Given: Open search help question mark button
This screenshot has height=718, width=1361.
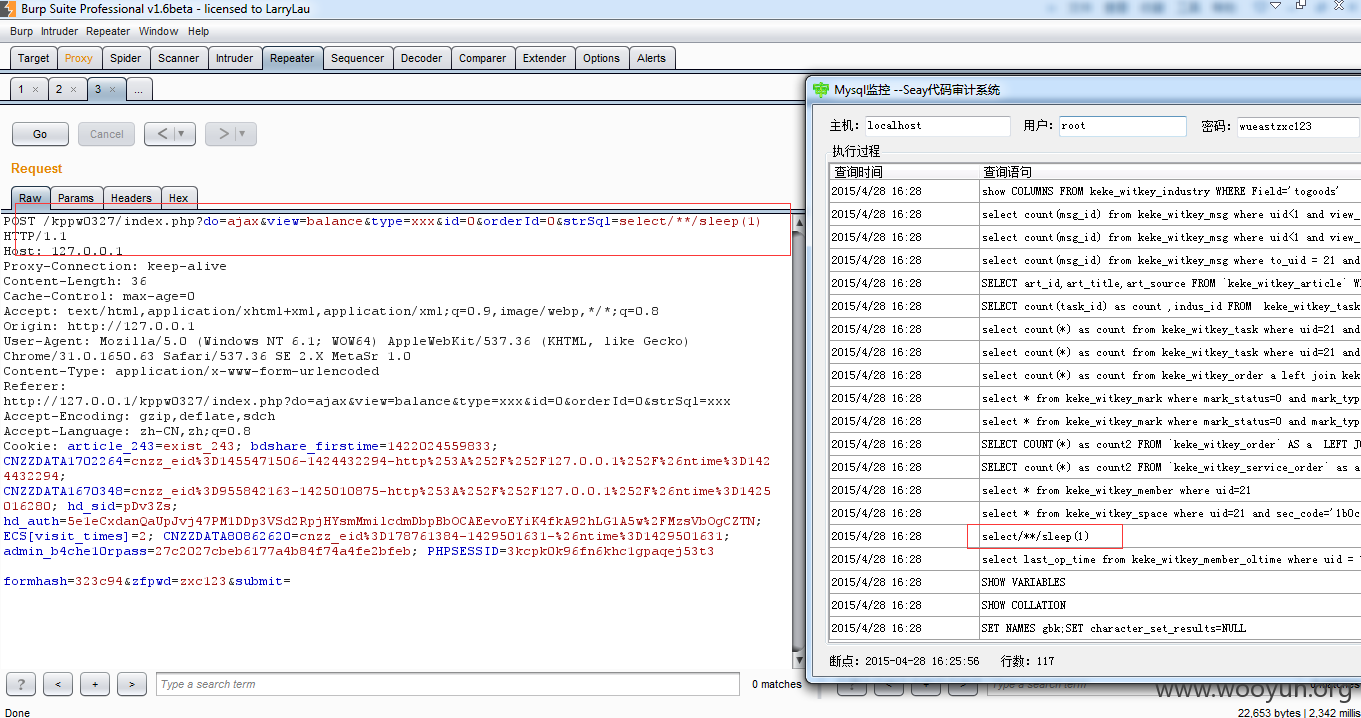Looking at the screenshot, I should pos(21,684).
